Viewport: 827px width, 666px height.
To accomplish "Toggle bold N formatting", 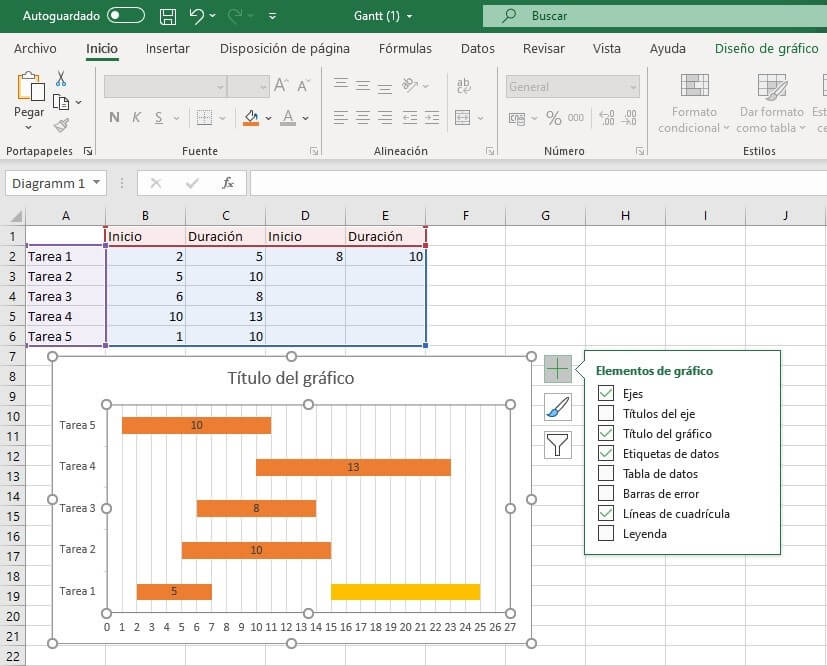I will pos(114,118).
